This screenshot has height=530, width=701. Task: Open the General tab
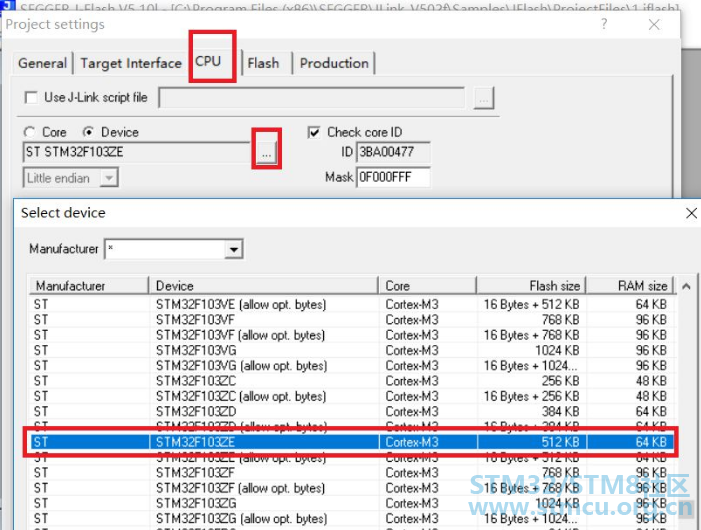[x=42, y=63]
